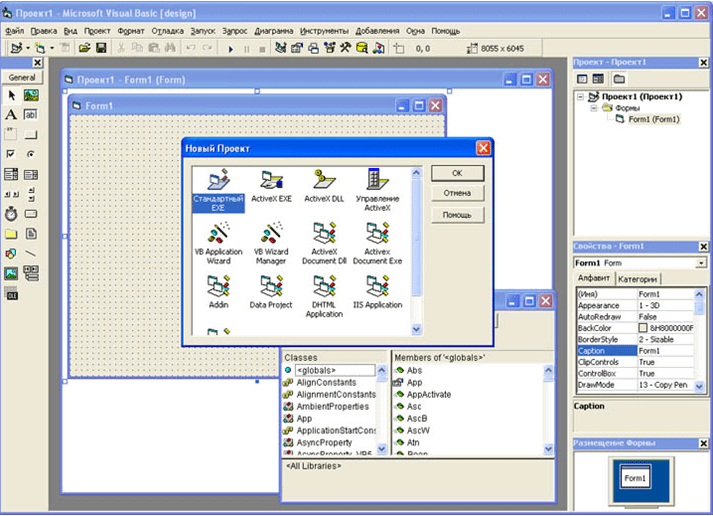Select the CheckBox control in toolbox
The image size is (713, 516).
click(11, 154)
